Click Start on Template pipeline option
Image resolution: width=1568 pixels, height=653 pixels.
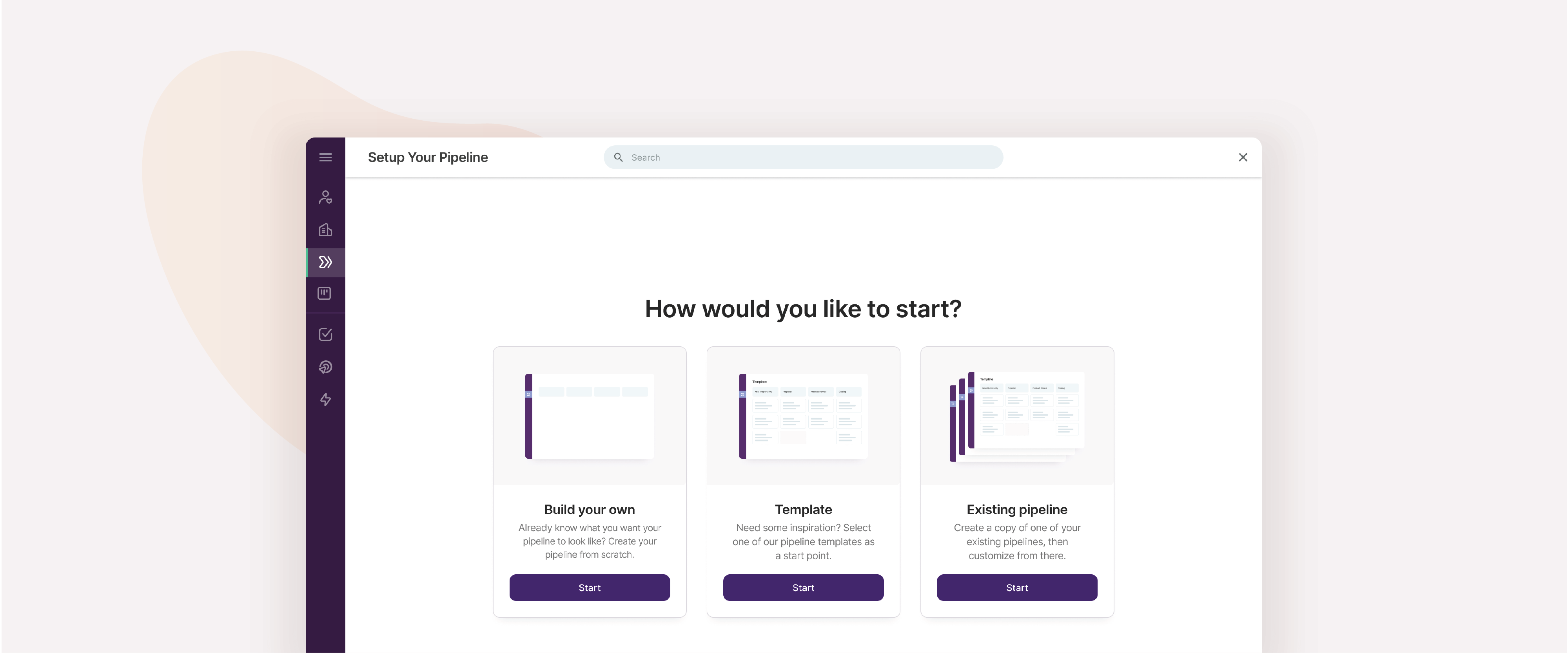pyautogui.click(x=803, y=588)
